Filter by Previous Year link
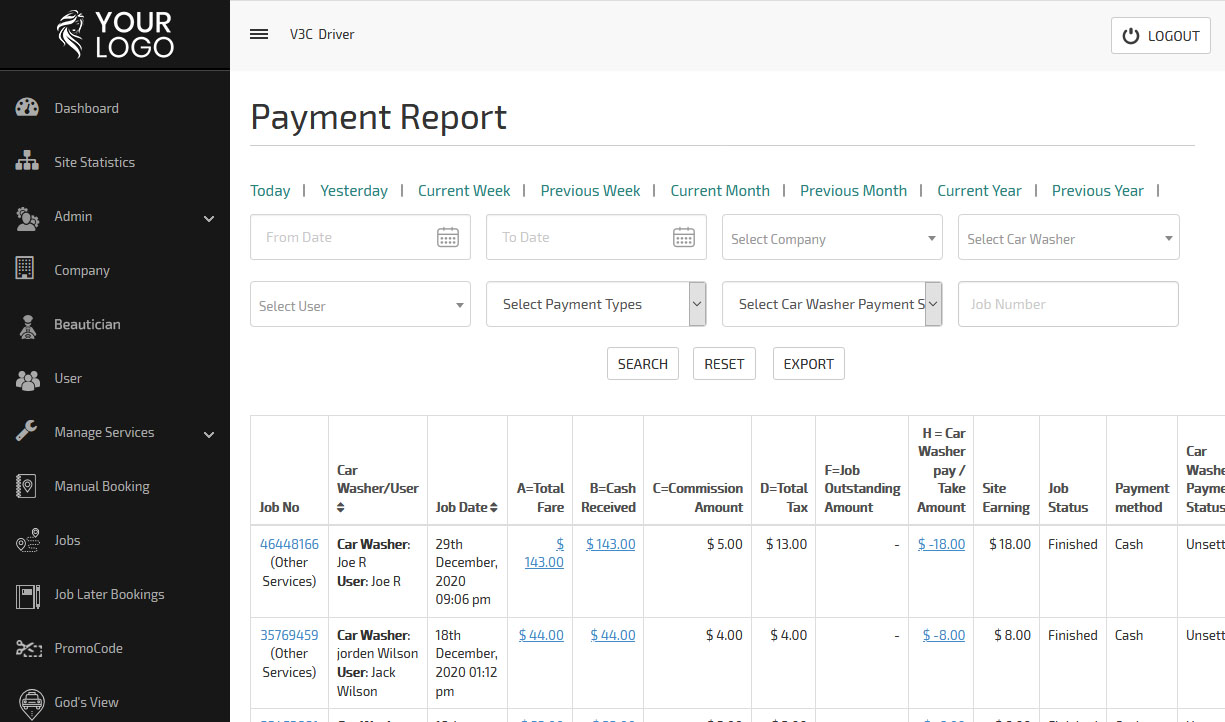The image size is (1225, 722). pyautogui.click(x=1097, y=191)
